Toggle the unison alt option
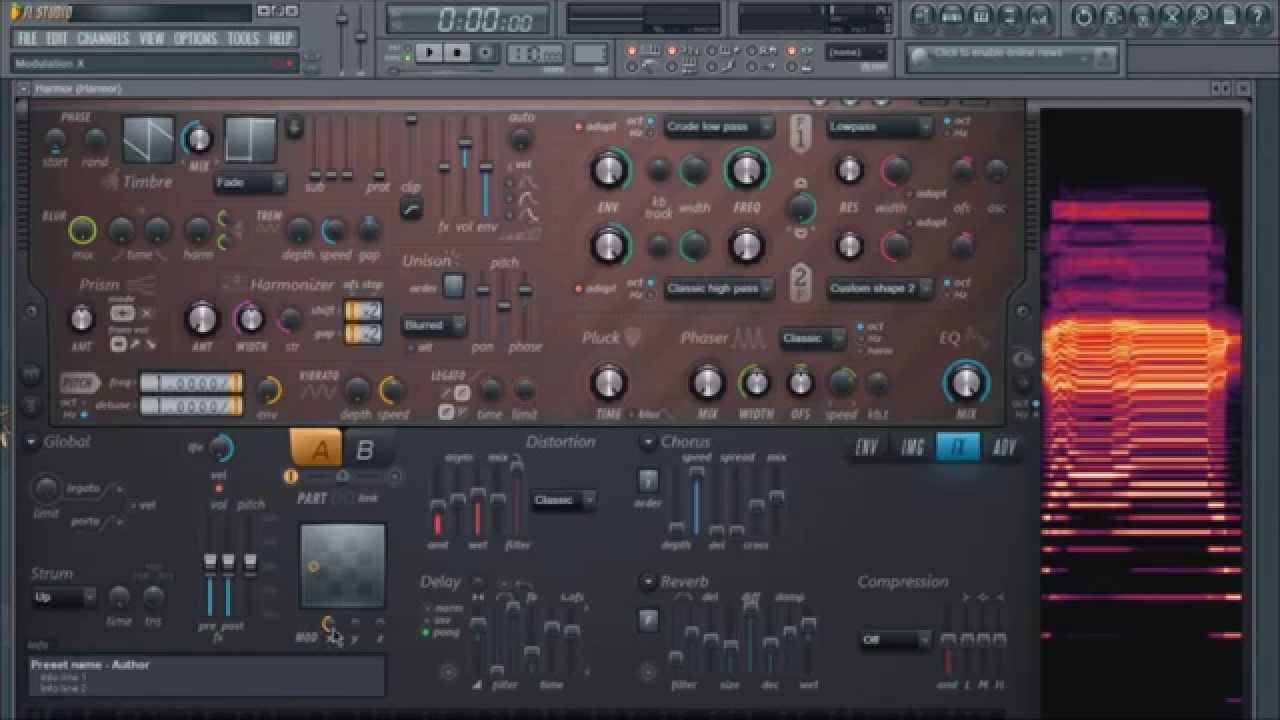The height and width of the screenshot is (720, 1280). [x=420, y=347]
